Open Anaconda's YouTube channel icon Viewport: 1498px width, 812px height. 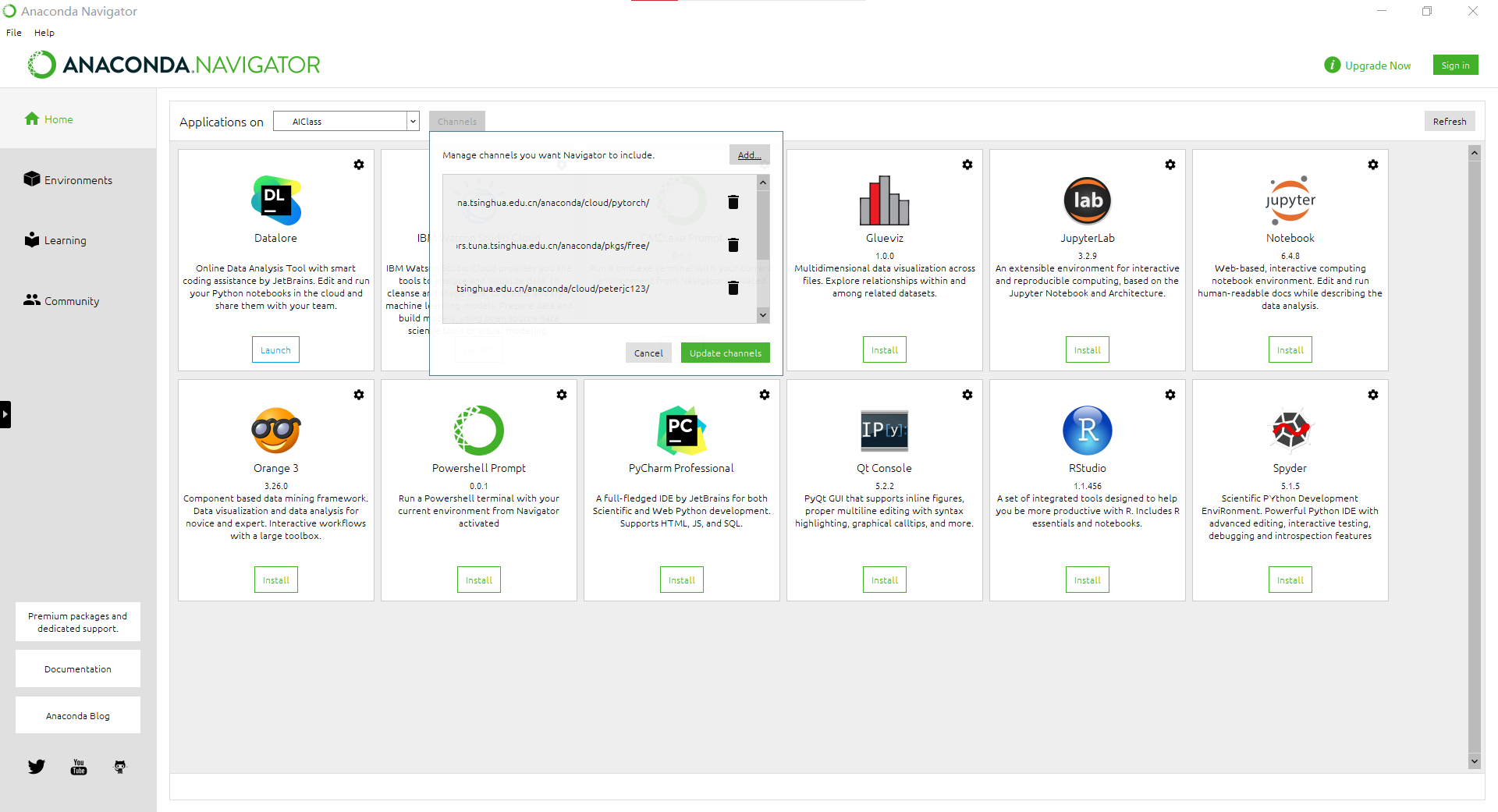pos(79,767)
